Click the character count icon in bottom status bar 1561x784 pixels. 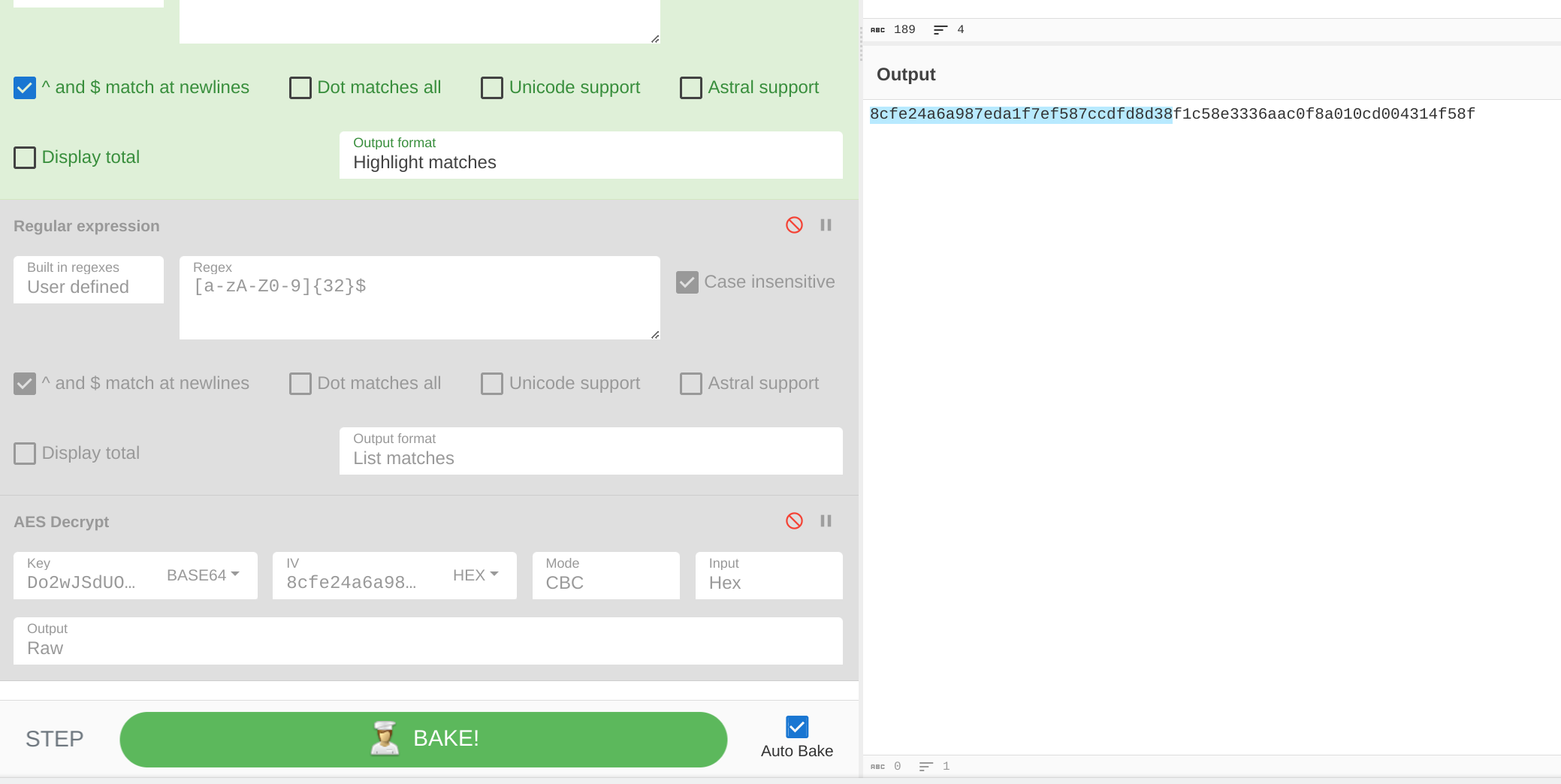[x=877, y=767]
